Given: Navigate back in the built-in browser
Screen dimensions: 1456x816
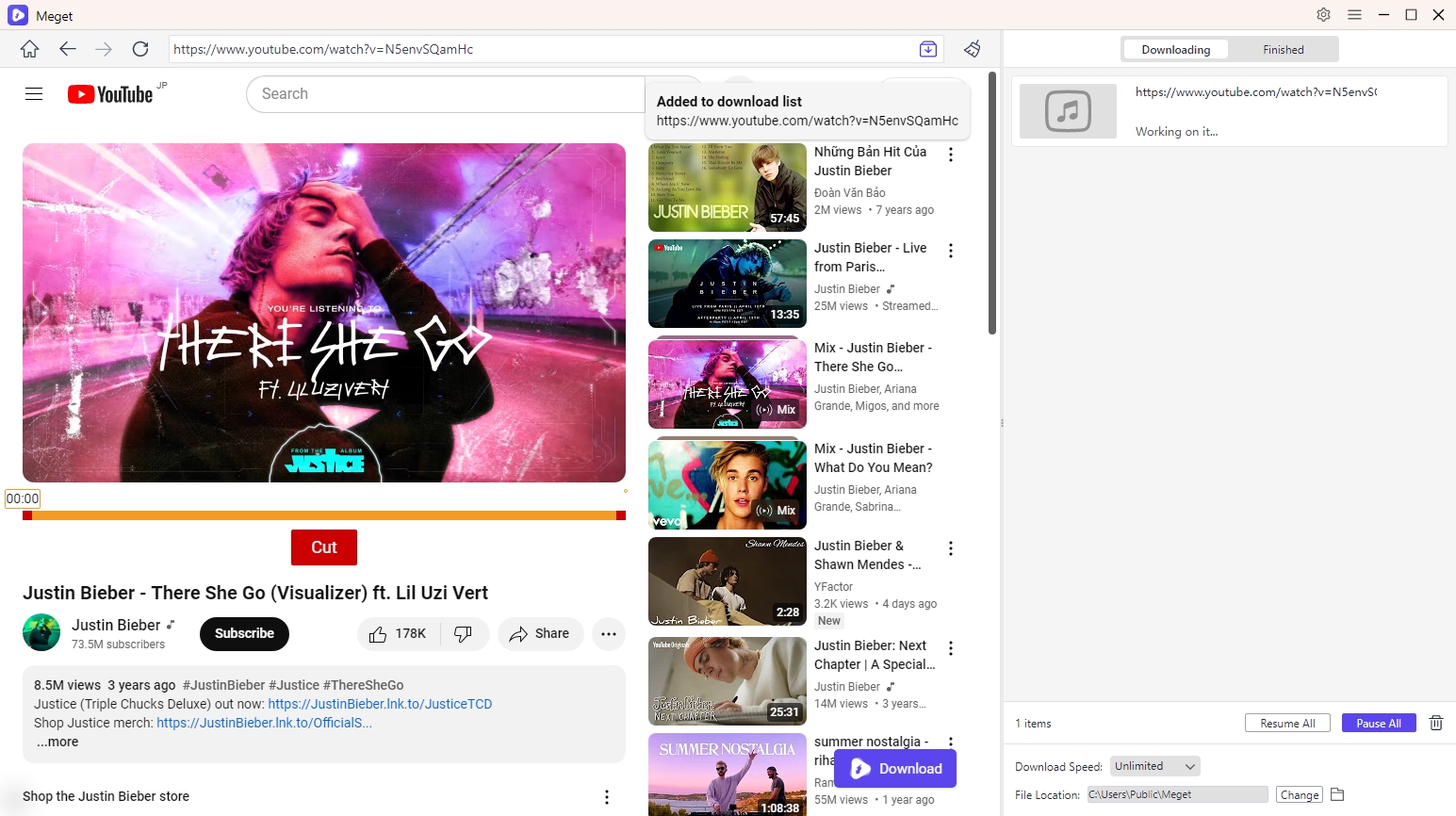Looking at the screenshot, I should pyautogui.click(x=67, y=49).
